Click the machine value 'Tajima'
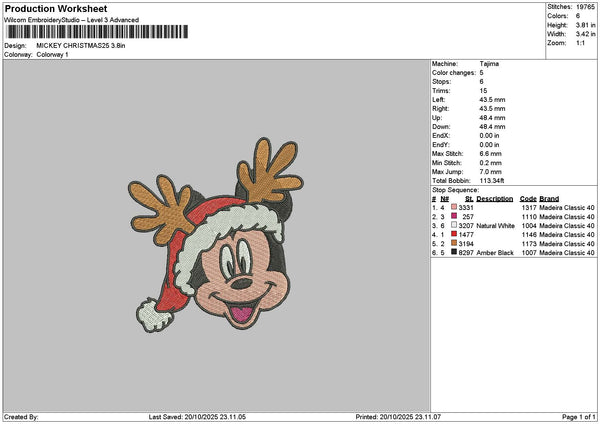The image size is (600, 424). [x=489, y=64]
